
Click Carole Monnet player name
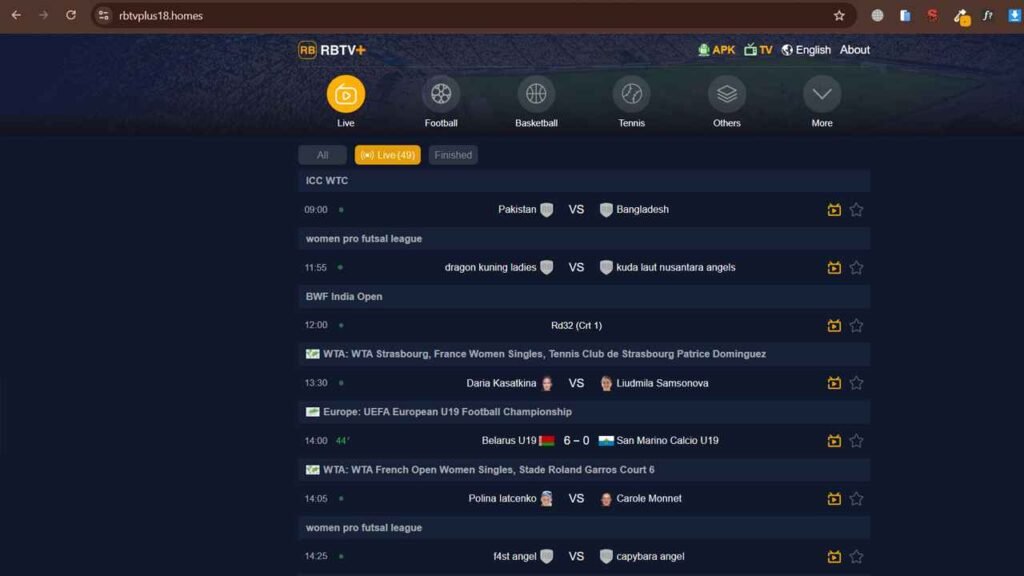(649, 498)
